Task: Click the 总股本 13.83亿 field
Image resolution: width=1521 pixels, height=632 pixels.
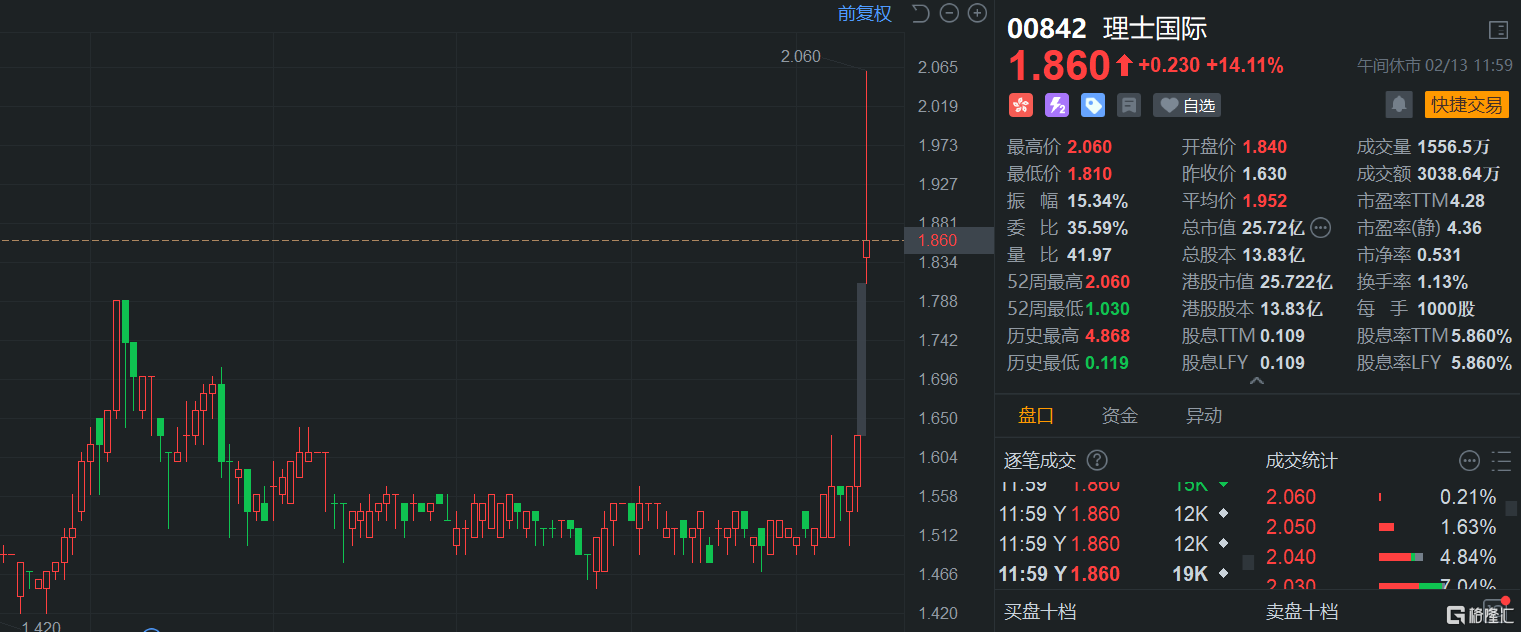Action: click(1243, 255)
